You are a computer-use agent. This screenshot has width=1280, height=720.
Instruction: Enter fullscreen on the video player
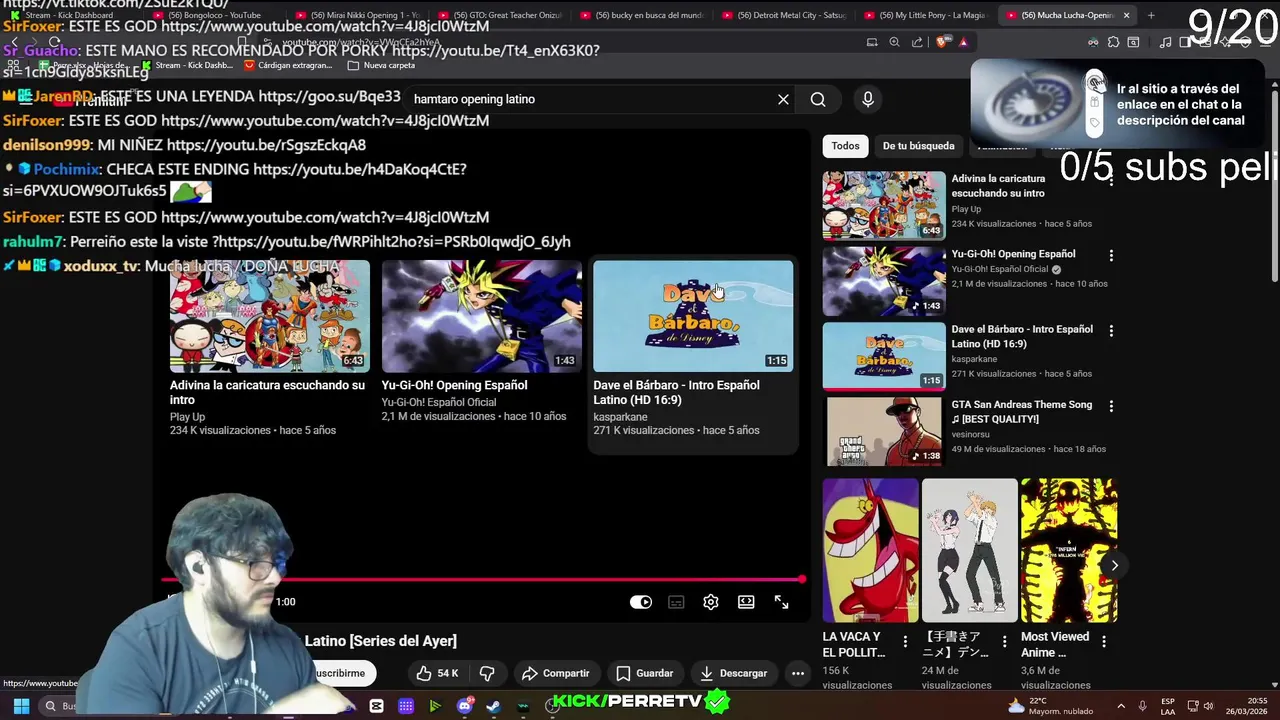pos(781,602)
